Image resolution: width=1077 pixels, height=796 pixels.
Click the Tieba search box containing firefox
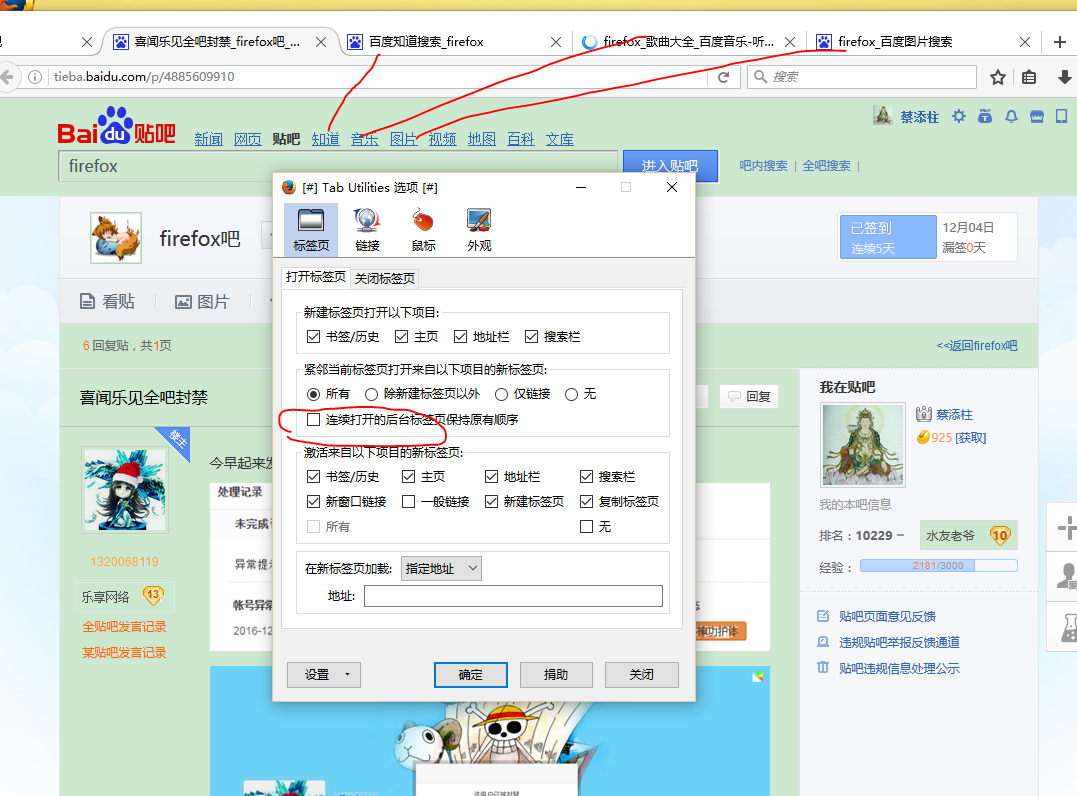click(338, 166)
